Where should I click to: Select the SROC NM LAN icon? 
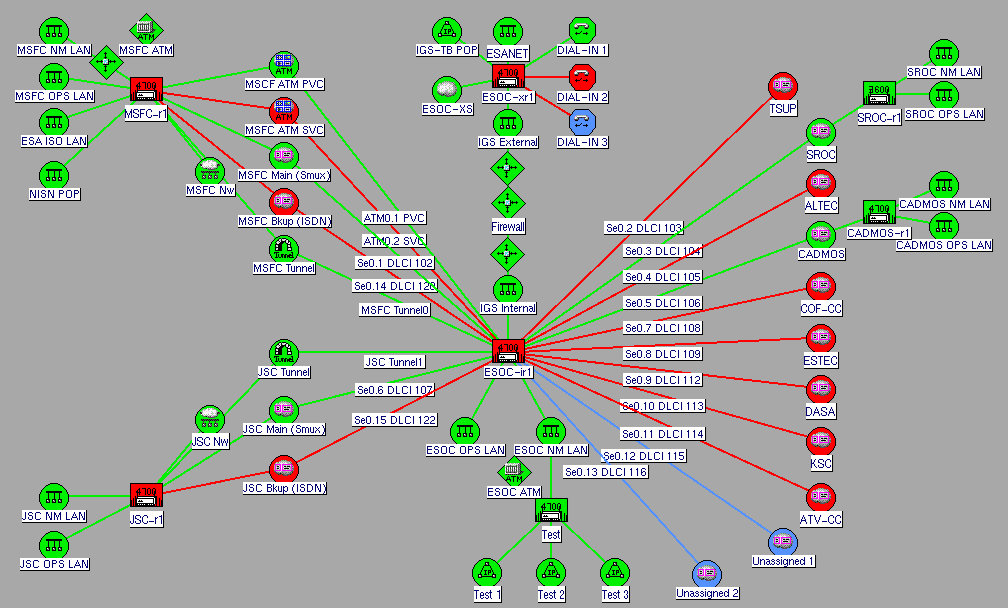(944, 53)
